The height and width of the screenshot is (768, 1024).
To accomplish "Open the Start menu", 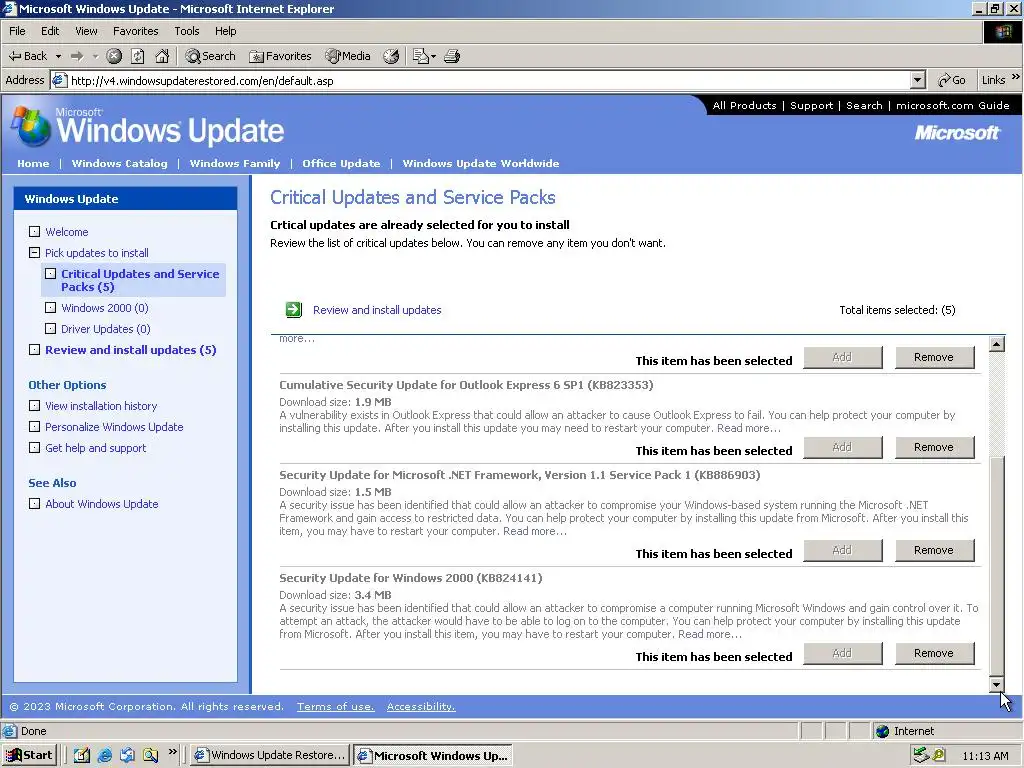I will [x=29, y=755].
